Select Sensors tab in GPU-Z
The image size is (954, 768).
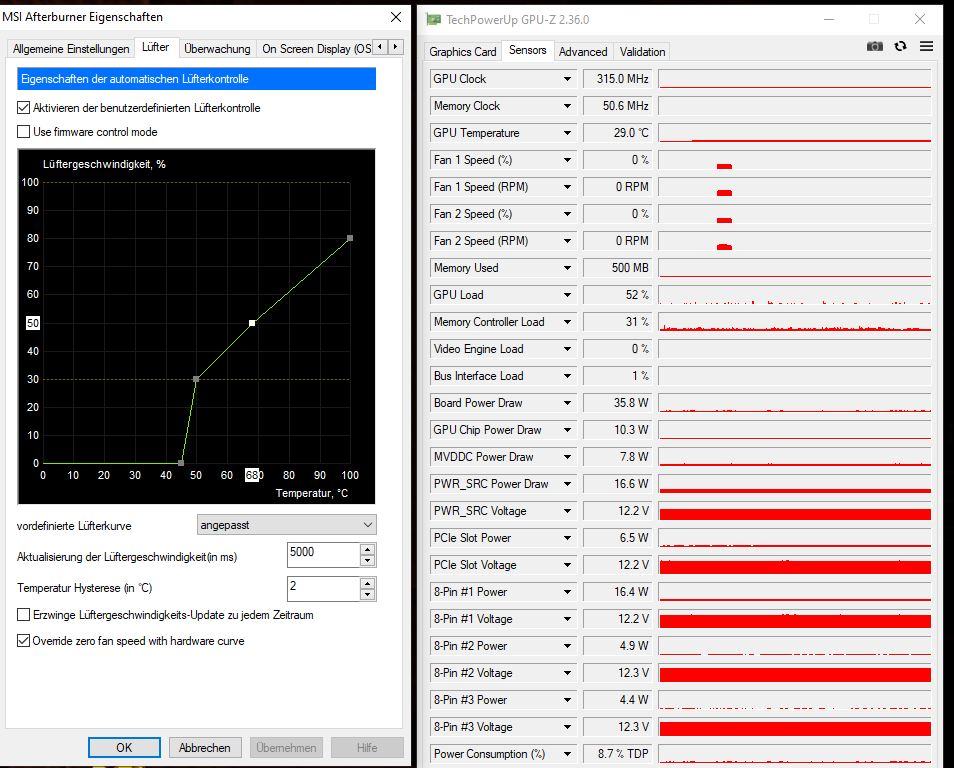[527, 50]
